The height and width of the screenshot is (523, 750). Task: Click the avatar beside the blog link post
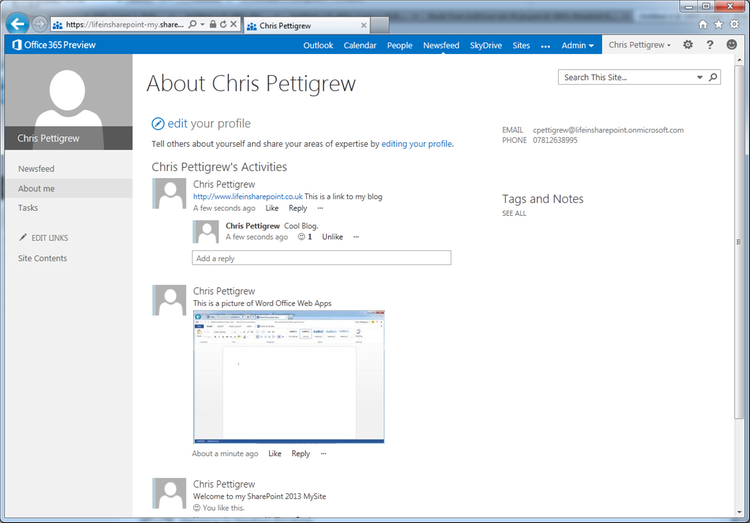click(169, 194)
